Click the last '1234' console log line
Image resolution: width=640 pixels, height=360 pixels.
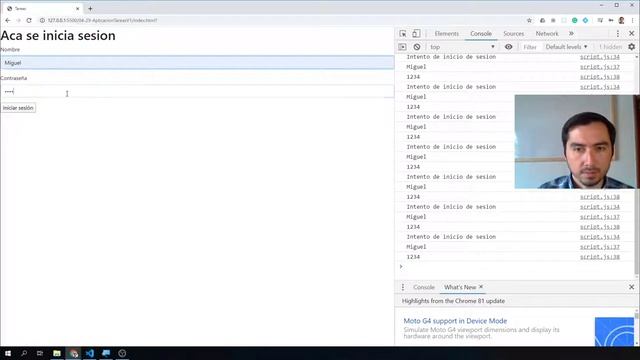click(413, 257)
